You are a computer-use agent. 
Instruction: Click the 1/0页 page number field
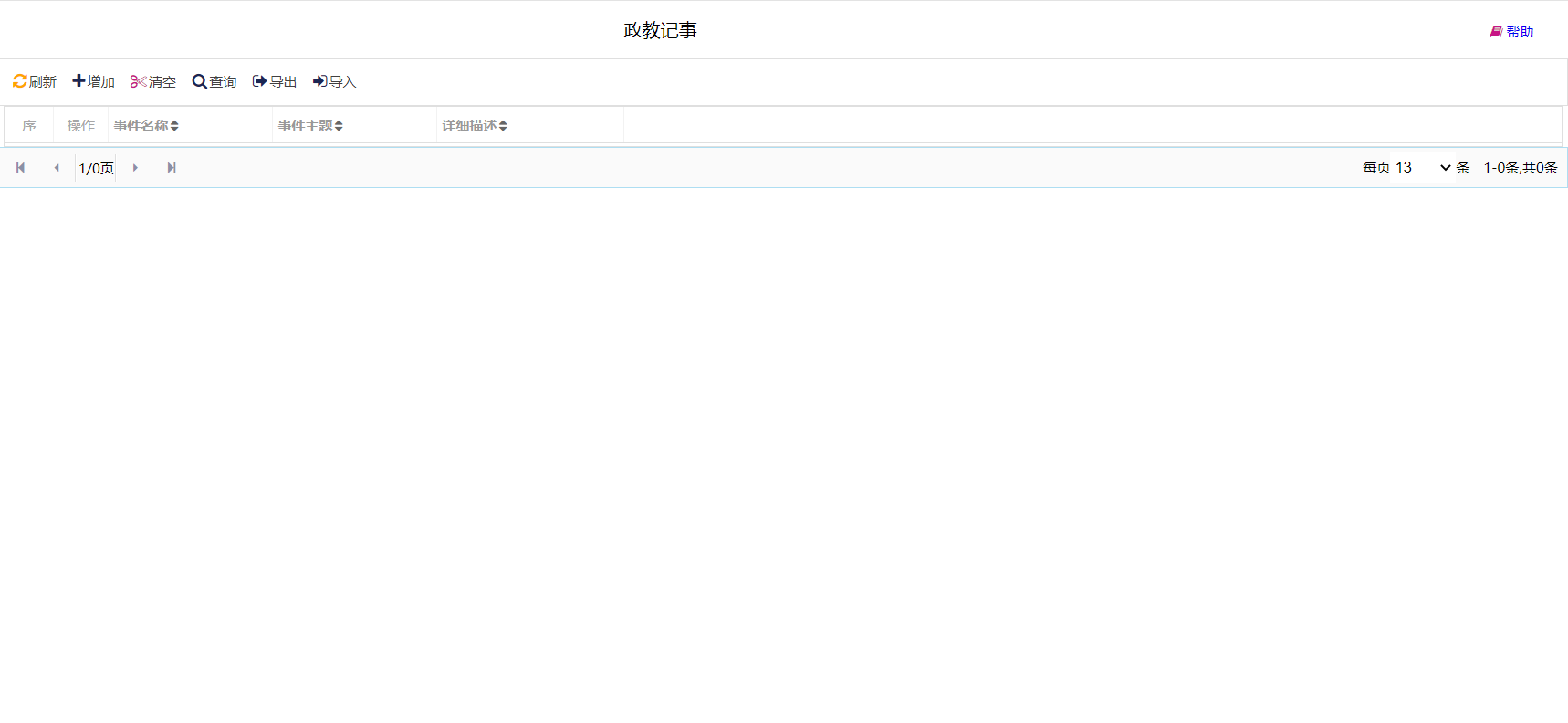coord(96,168)
